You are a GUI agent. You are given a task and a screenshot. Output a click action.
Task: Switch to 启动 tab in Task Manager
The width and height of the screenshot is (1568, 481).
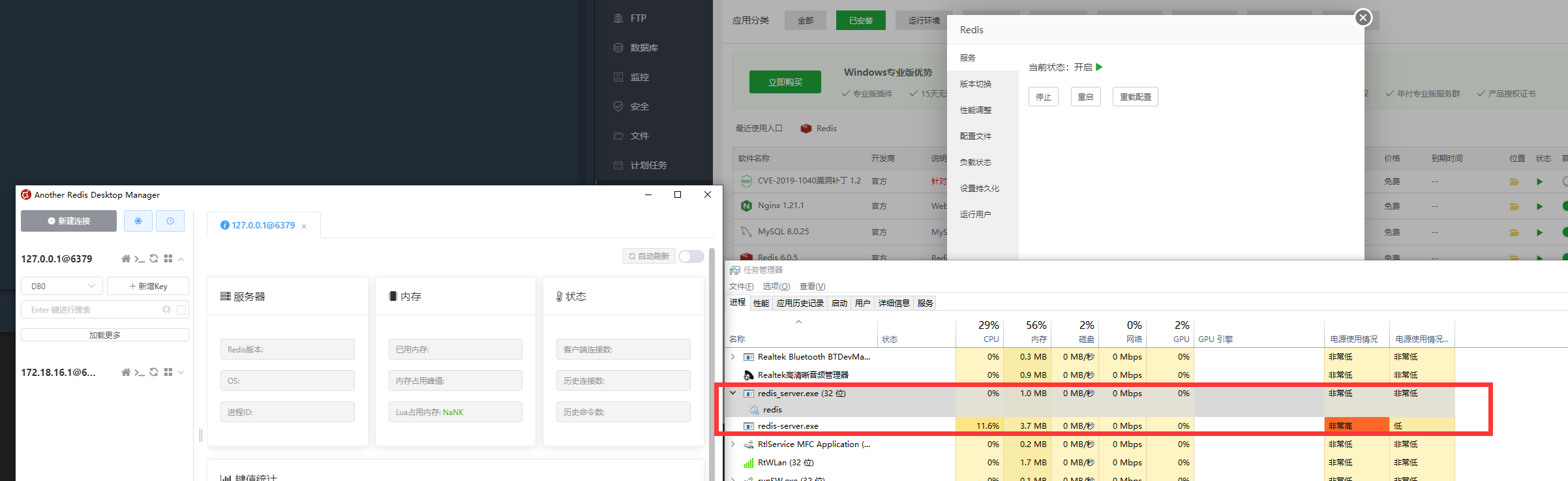(839, 303)
